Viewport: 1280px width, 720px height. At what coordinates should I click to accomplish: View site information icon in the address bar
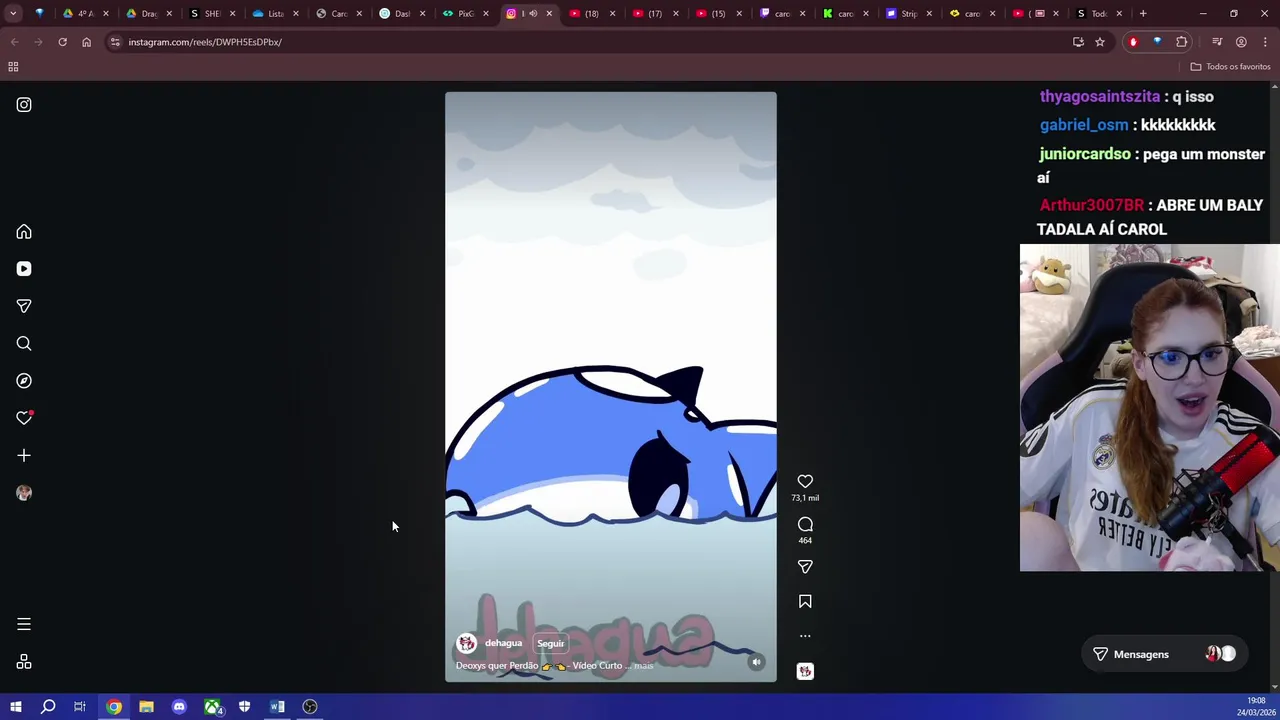coord(115,42)
